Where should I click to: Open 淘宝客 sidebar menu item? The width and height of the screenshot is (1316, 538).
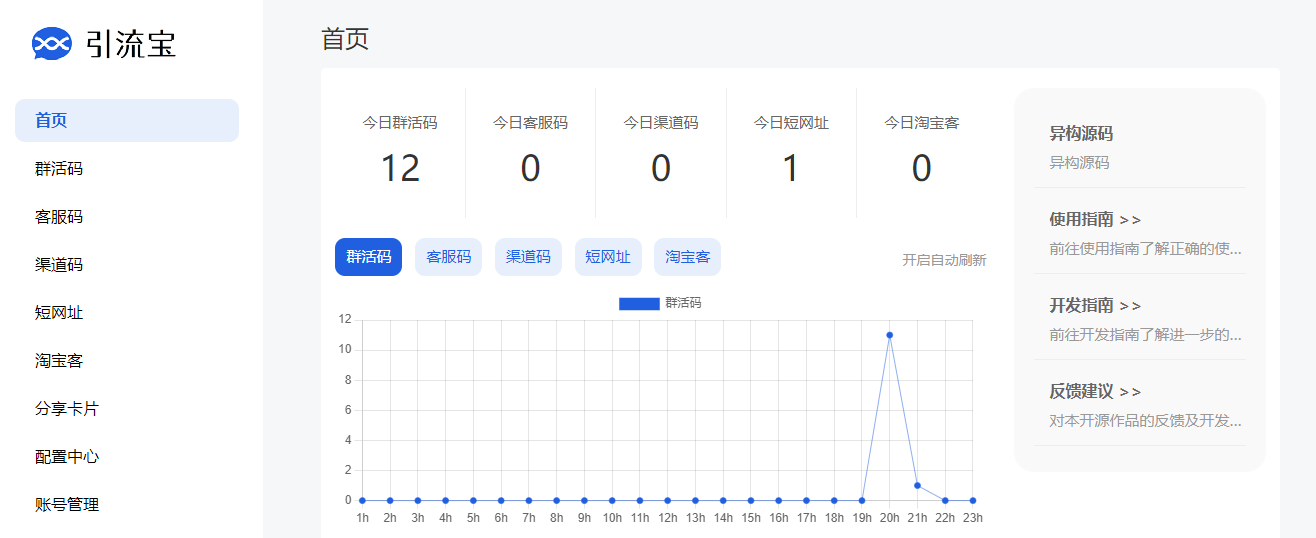coord(59,361)
